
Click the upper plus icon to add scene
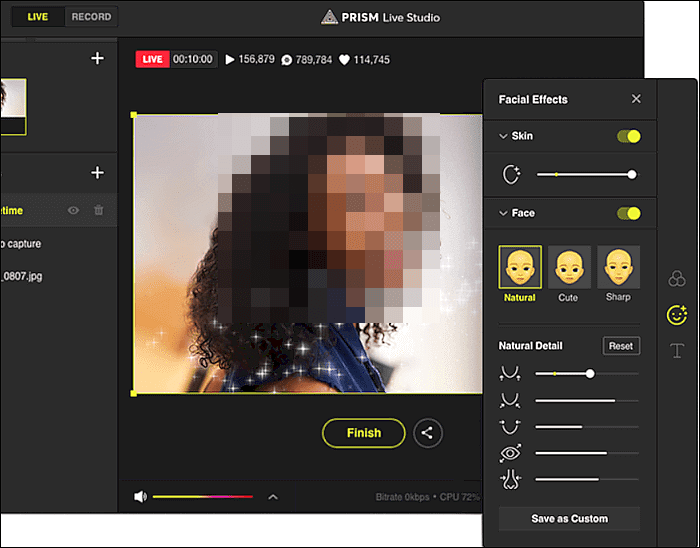pos(97,59)
